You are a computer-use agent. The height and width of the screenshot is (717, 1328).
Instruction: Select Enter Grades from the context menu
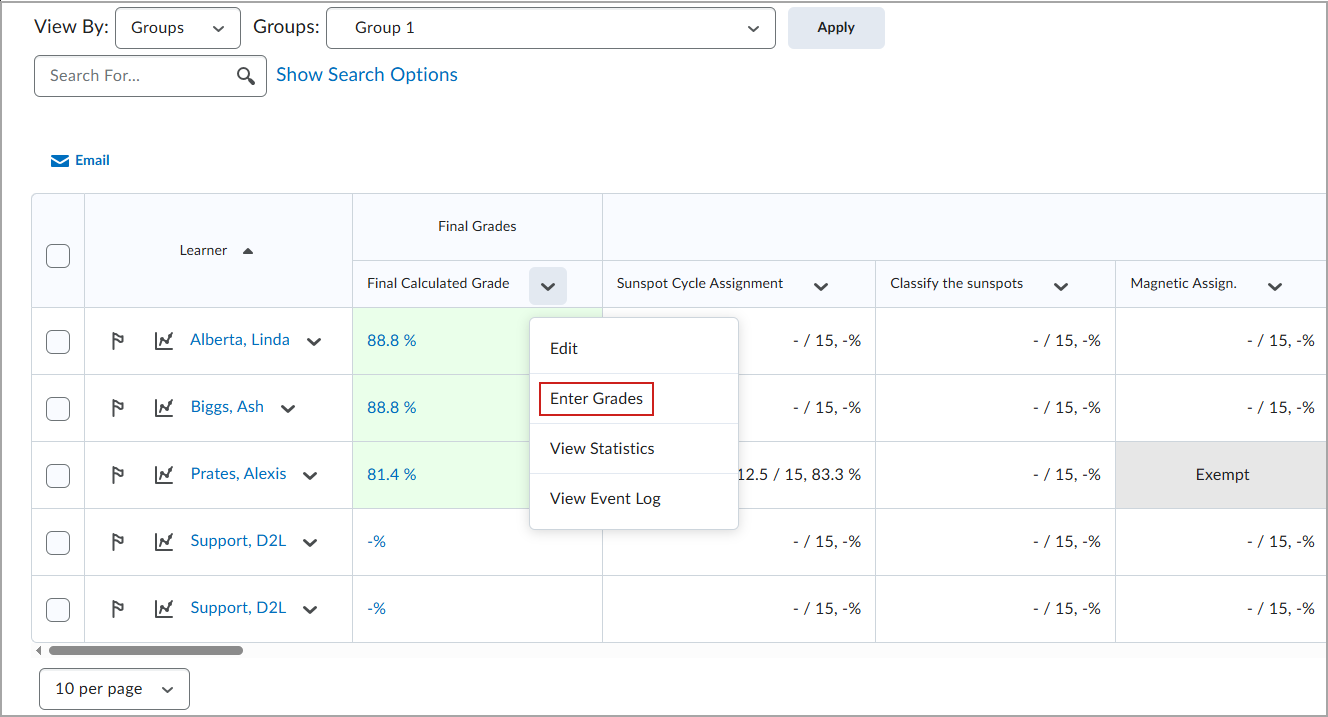point(596,398)
